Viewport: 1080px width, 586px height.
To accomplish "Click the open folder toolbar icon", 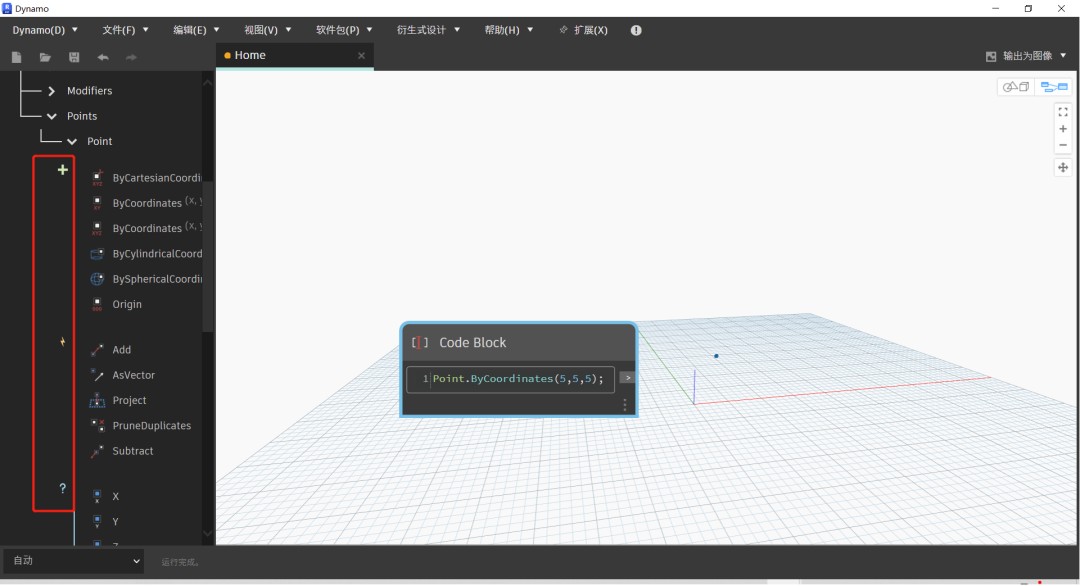I will point(45,57).
